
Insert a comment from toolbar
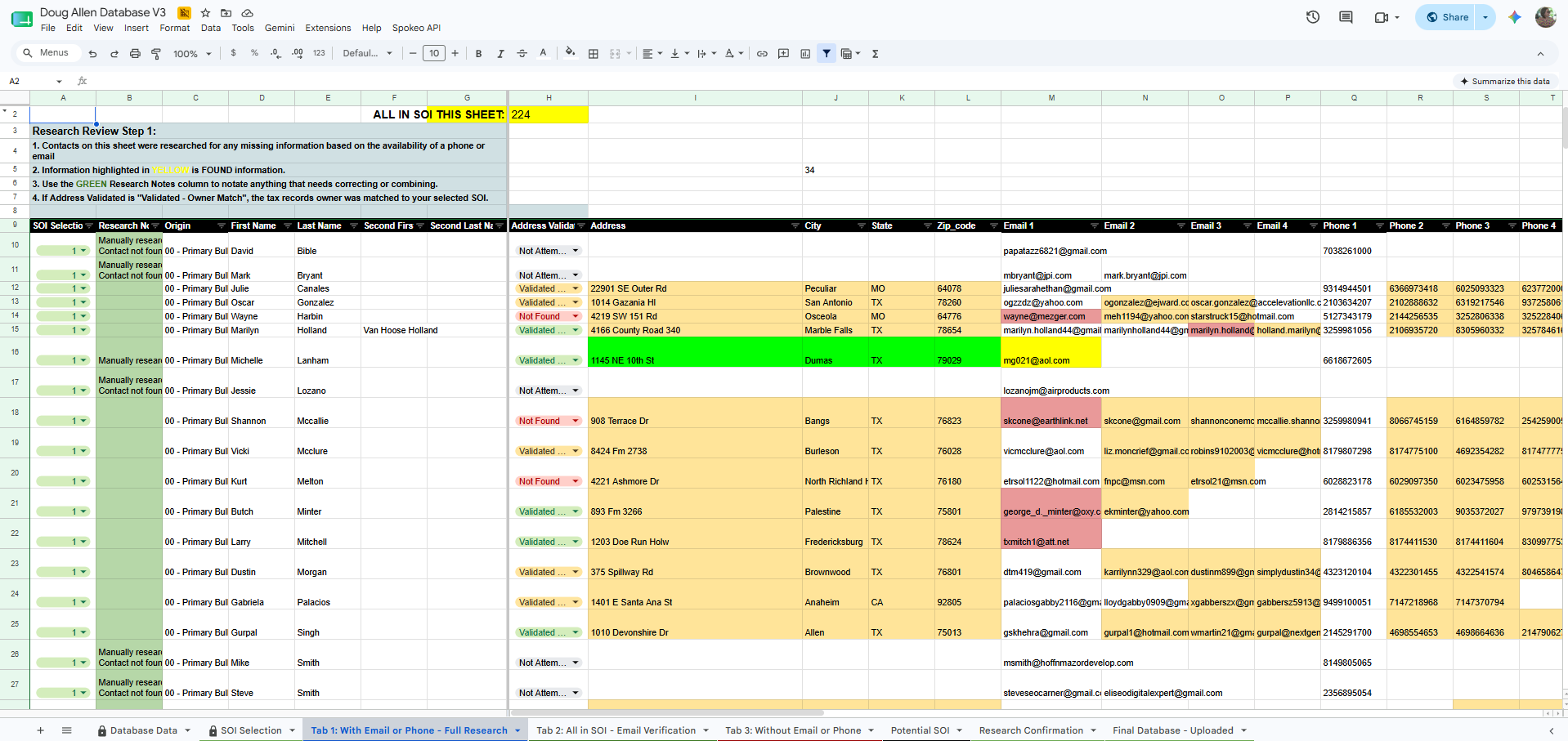click(783, 54)
